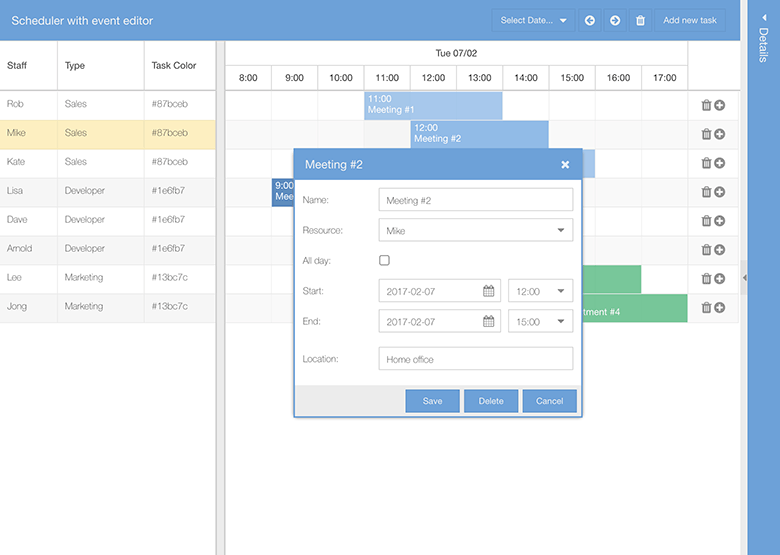Toggle the All day checkbox

pos(384,260)
